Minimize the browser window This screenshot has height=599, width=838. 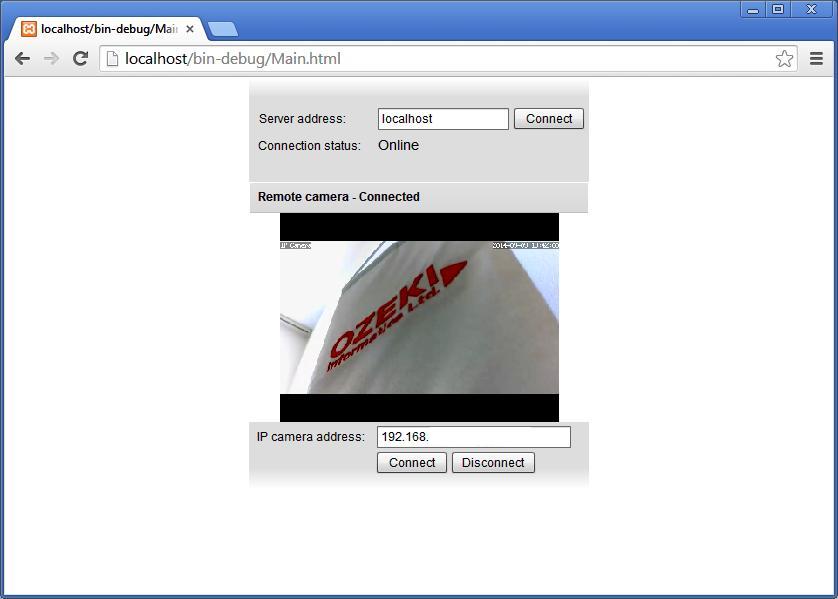[x=753, y=9]
